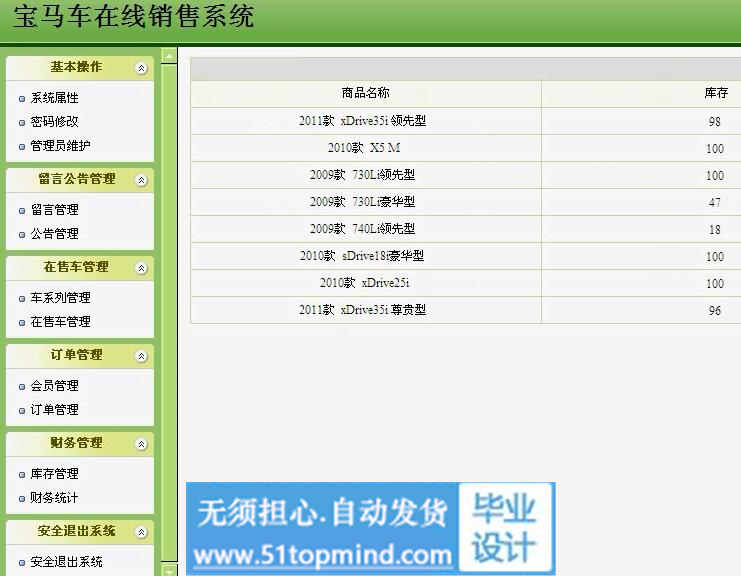Viewport: 741px width, 576px height.
Task: Open 密码修改 menu entry
Action: pyautogui.click(x=54, y=121)
